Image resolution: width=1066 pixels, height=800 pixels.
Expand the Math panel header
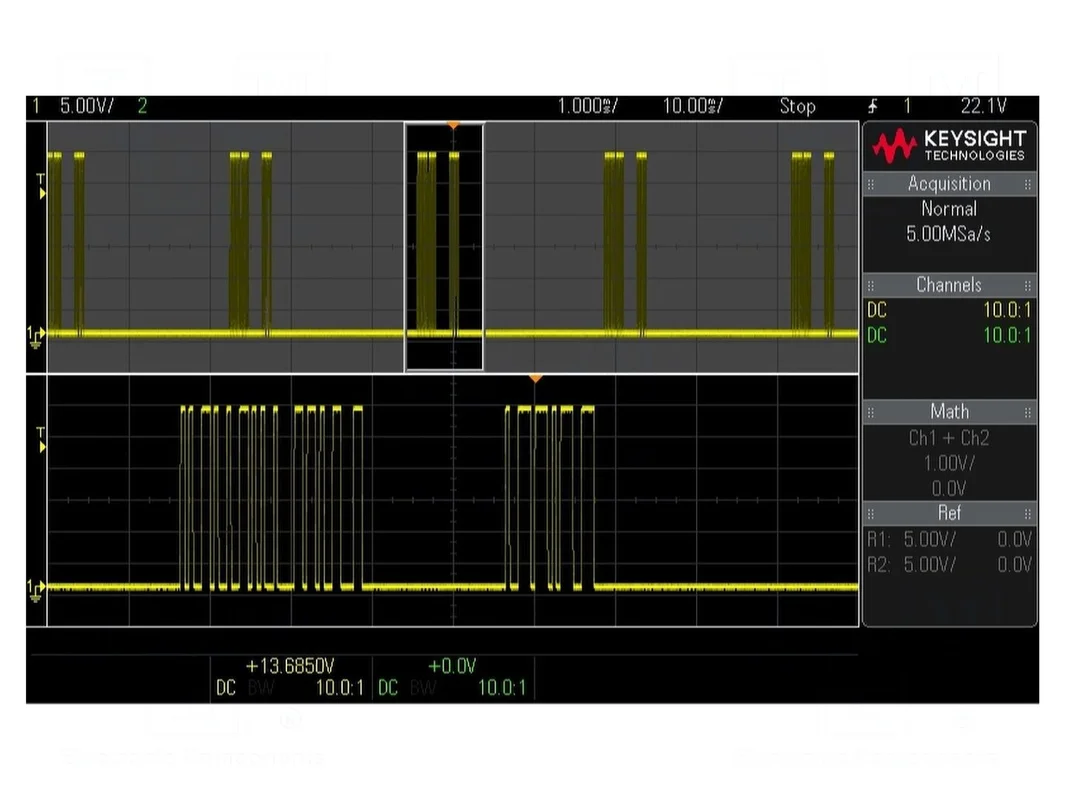pyautogui.click(x=949, y=412)
